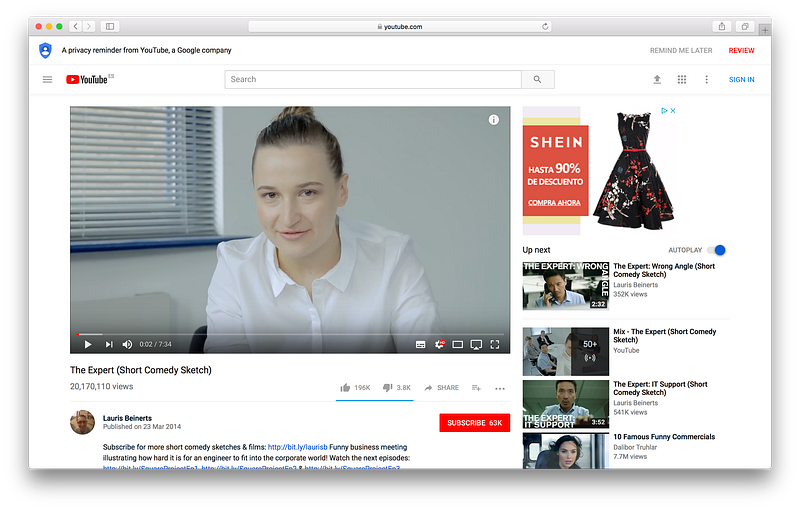Click the Shein Compra Ahora ad
Screen dimensions: 800x510
pyautogui.click(x=554, y=202)
